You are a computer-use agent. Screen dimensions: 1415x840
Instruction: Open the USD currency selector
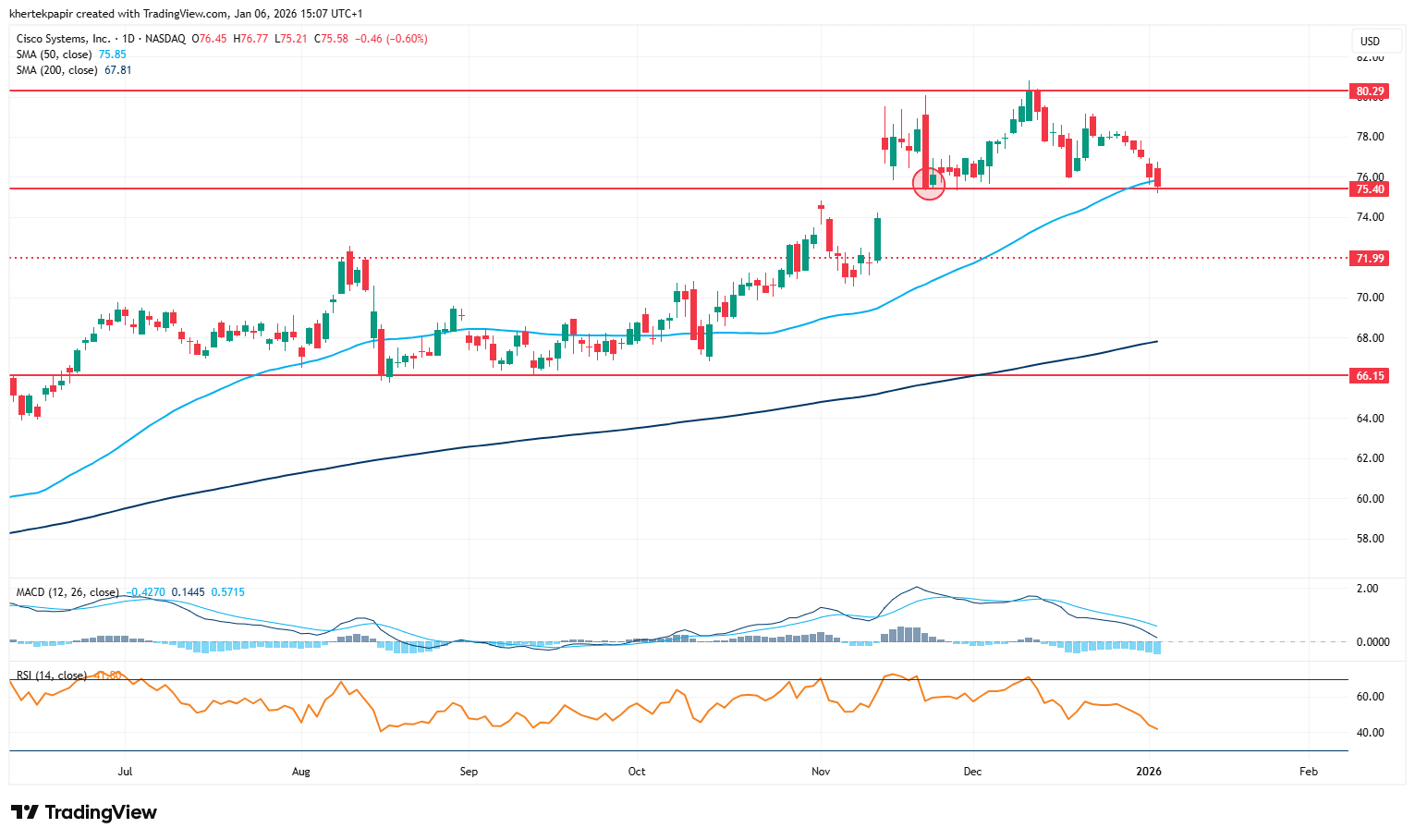(1370, 41)
